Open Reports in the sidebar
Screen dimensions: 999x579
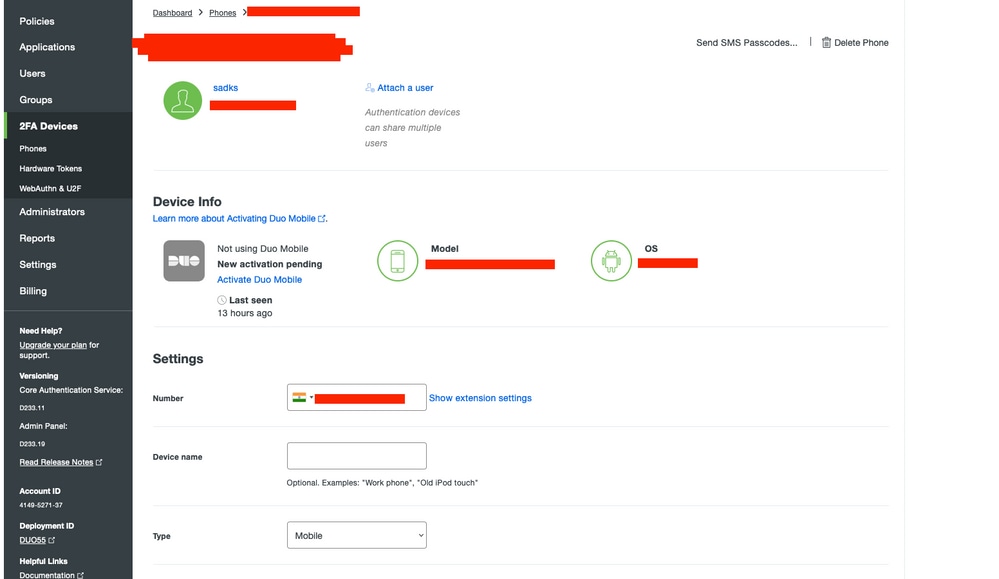point(37,238)
